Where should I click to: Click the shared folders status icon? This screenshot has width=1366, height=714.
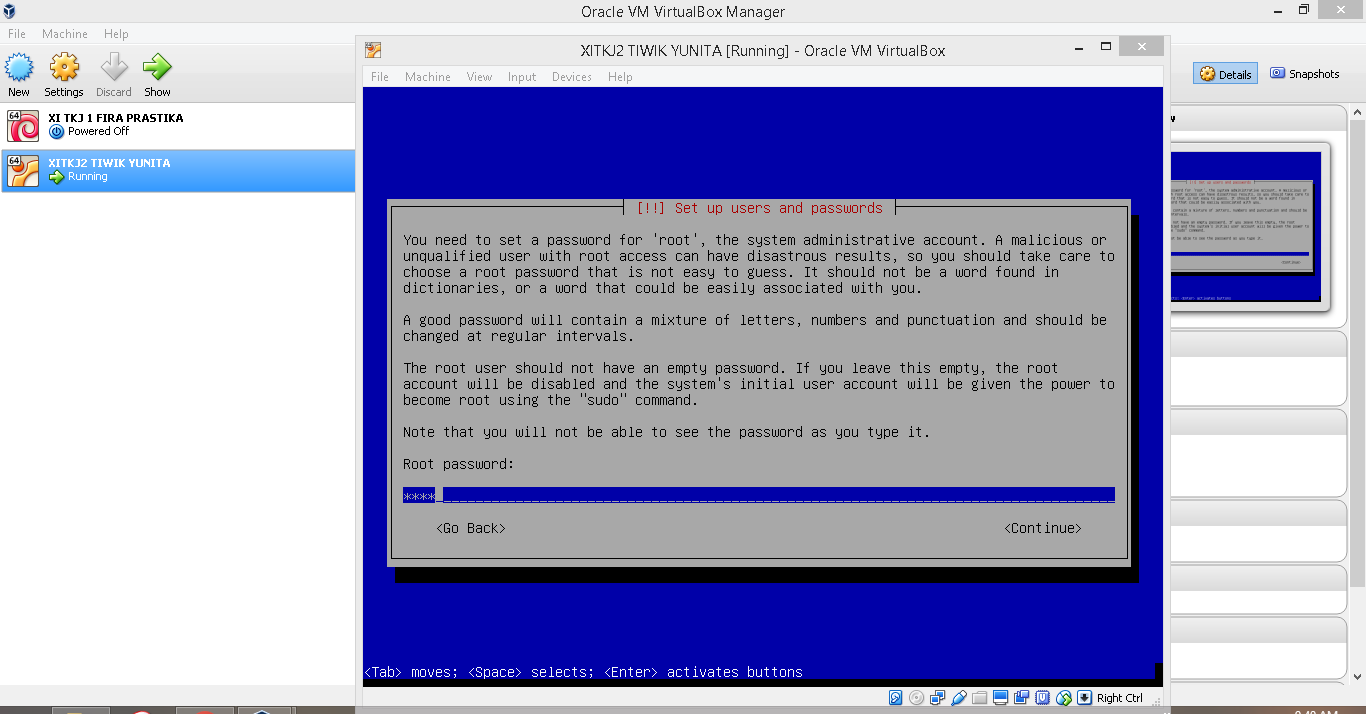(979, 698)
